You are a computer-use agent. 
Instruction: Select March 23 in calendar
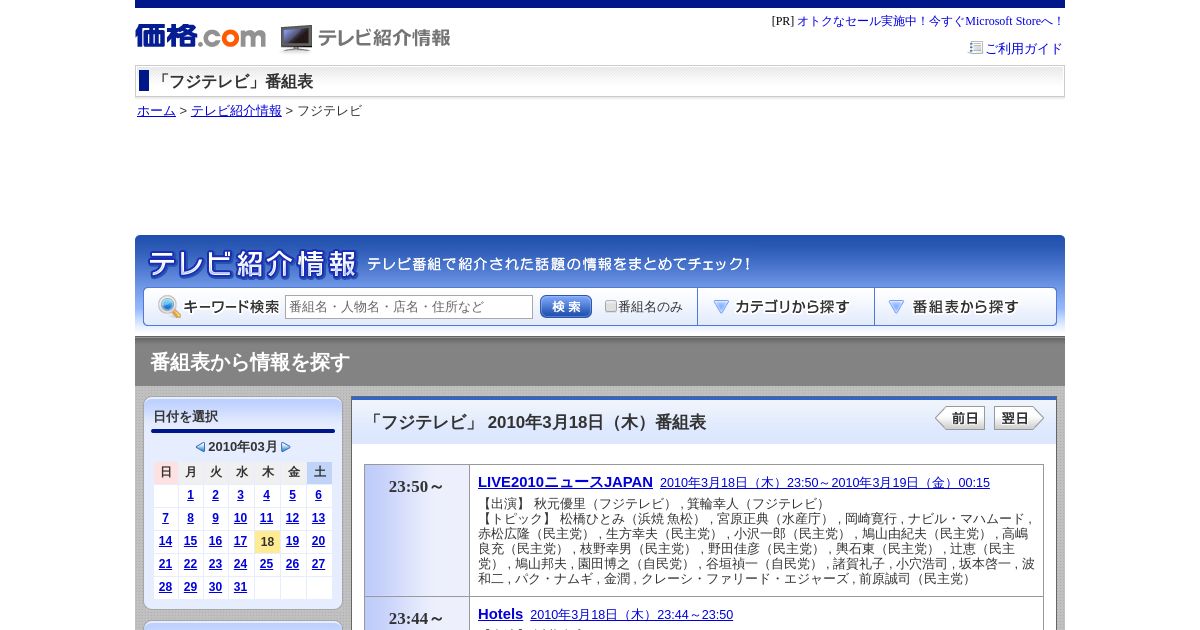215,564
